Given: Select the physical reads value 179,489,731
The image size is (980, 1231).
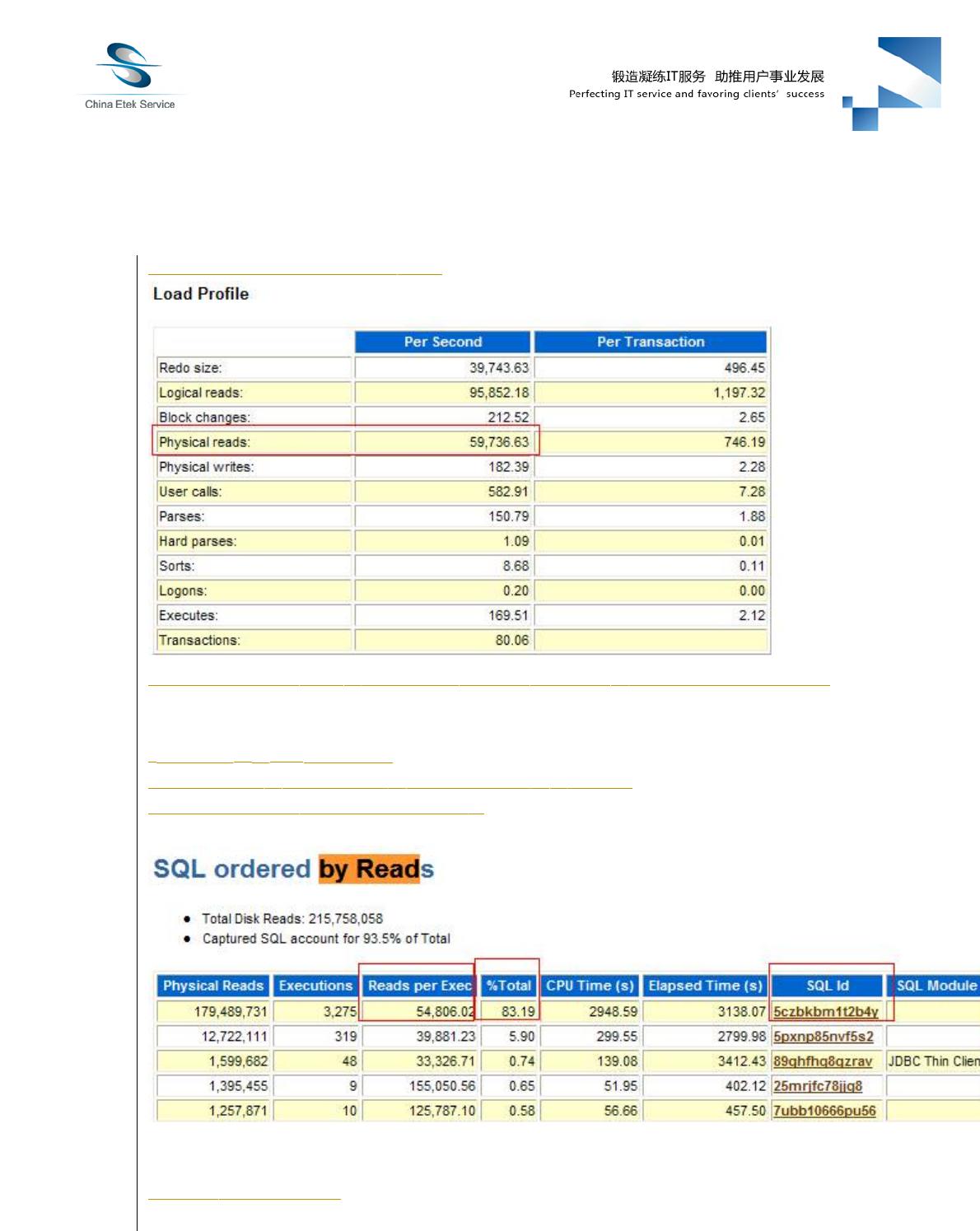Looking at the screenshot, I should point(231,1011).
